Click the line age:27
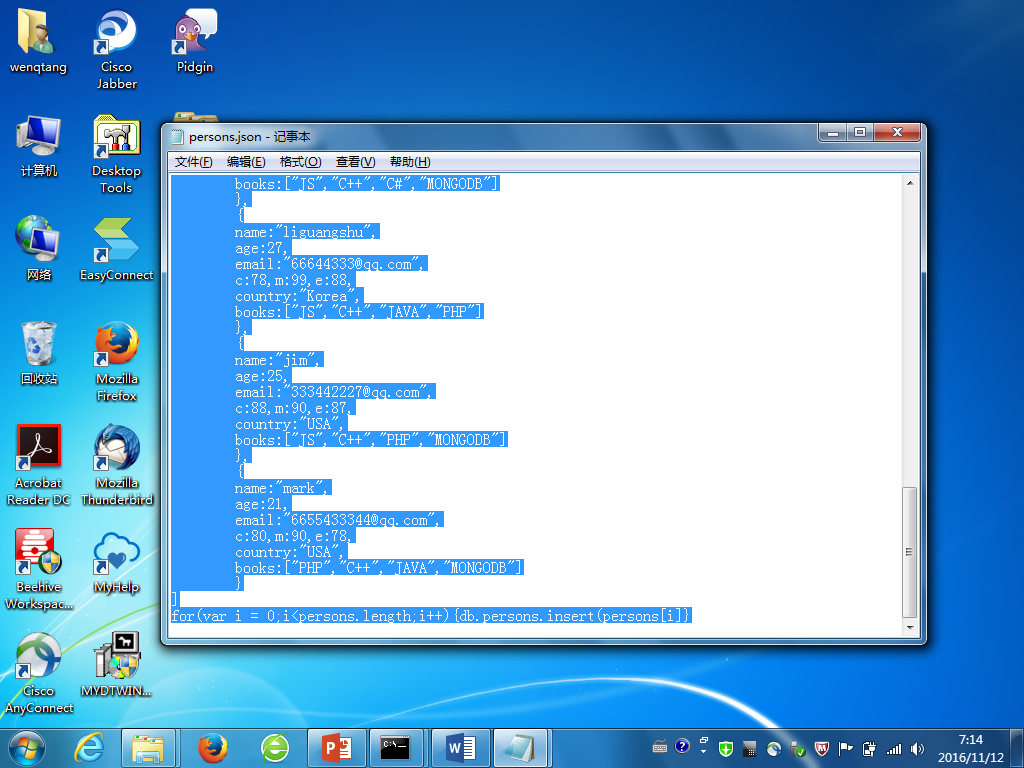The image size is (1024, 768). [263, 249]
